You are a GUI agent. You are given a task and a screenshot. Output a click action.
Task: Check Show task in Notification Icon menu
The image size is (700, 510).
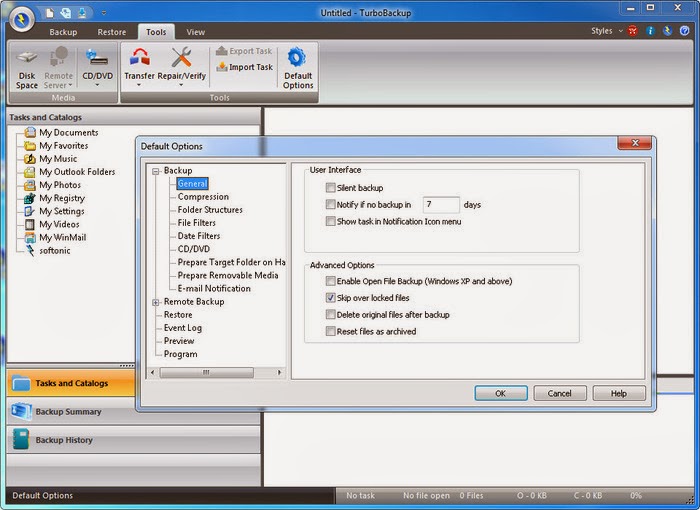point(330,221)
